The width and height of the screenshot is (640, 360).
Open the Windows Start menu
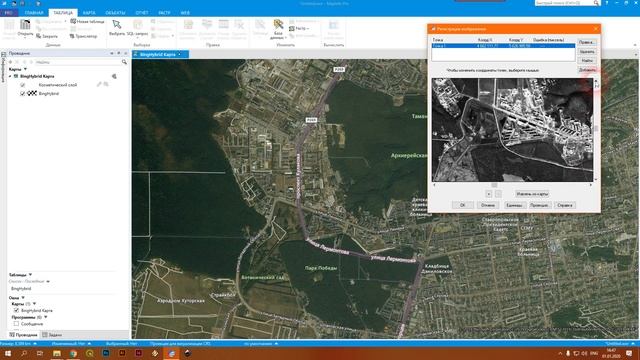point(8,353)
